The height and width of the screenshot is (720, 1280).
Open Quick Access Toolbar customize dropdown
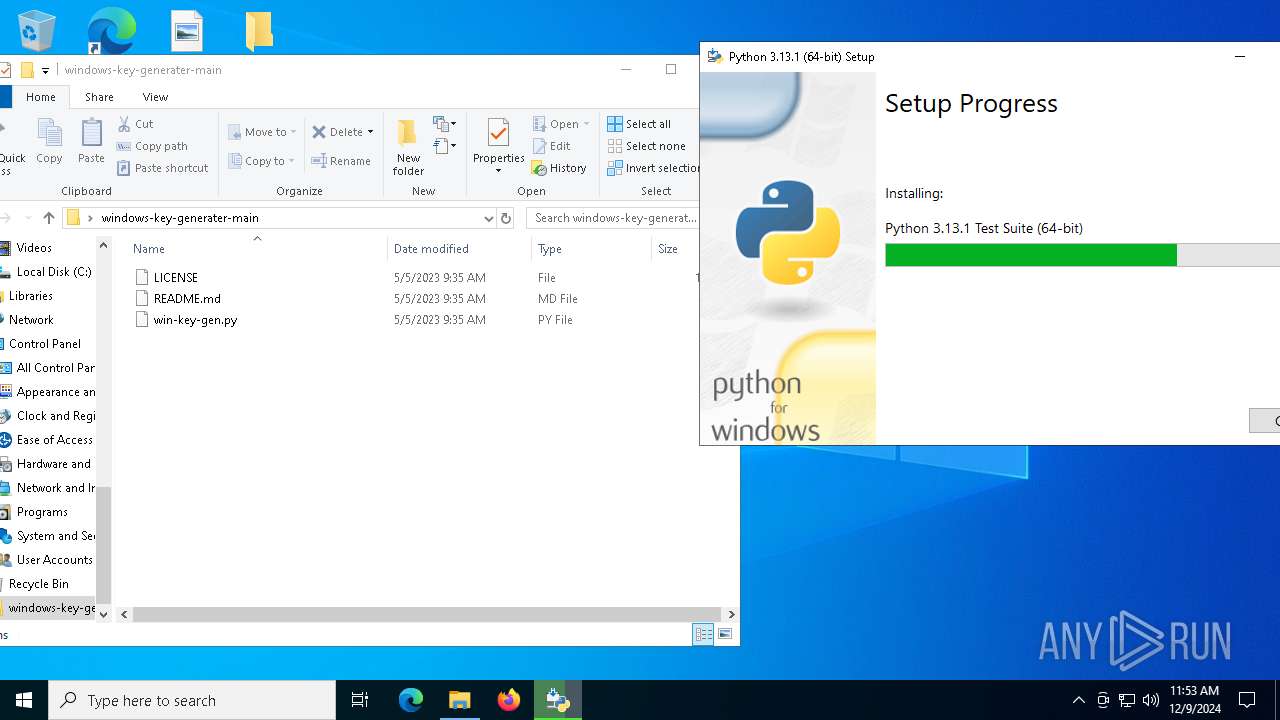pos(45,70)
